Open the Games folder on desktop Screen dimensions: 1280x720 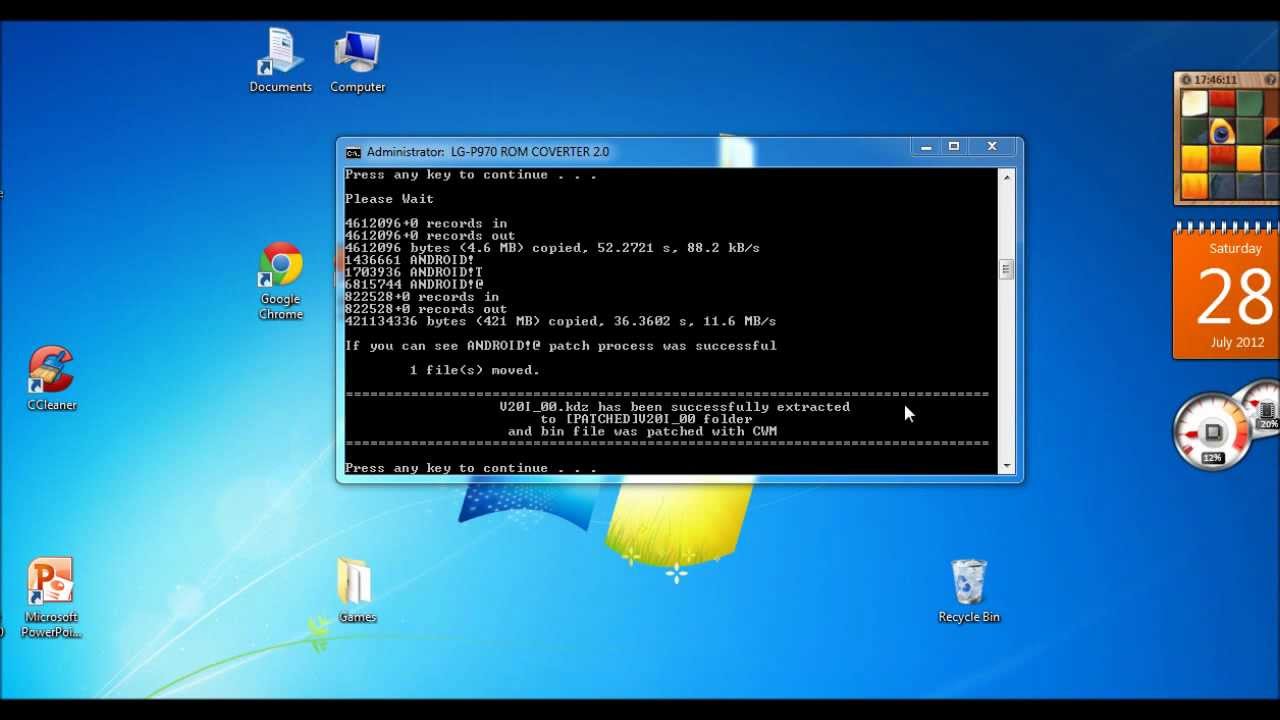coord(357,590)
